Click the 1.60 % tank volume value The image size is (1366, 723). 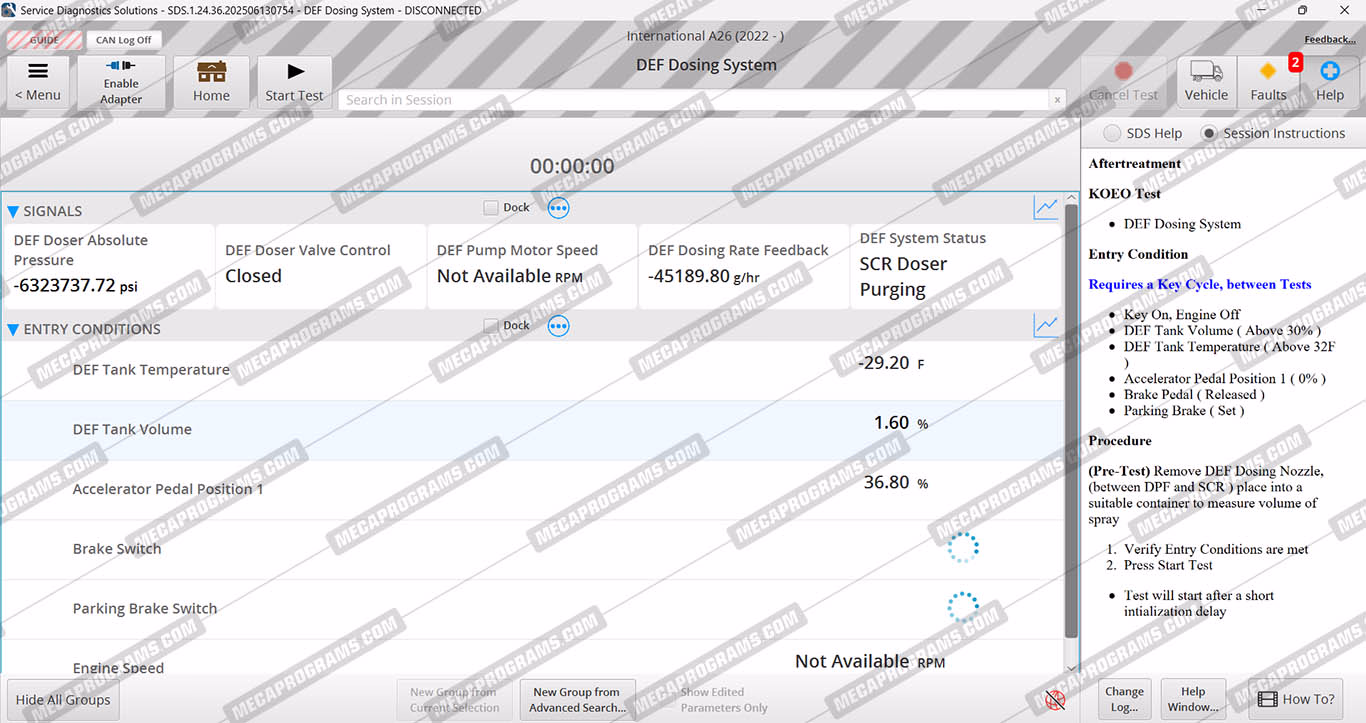[901, 423]
